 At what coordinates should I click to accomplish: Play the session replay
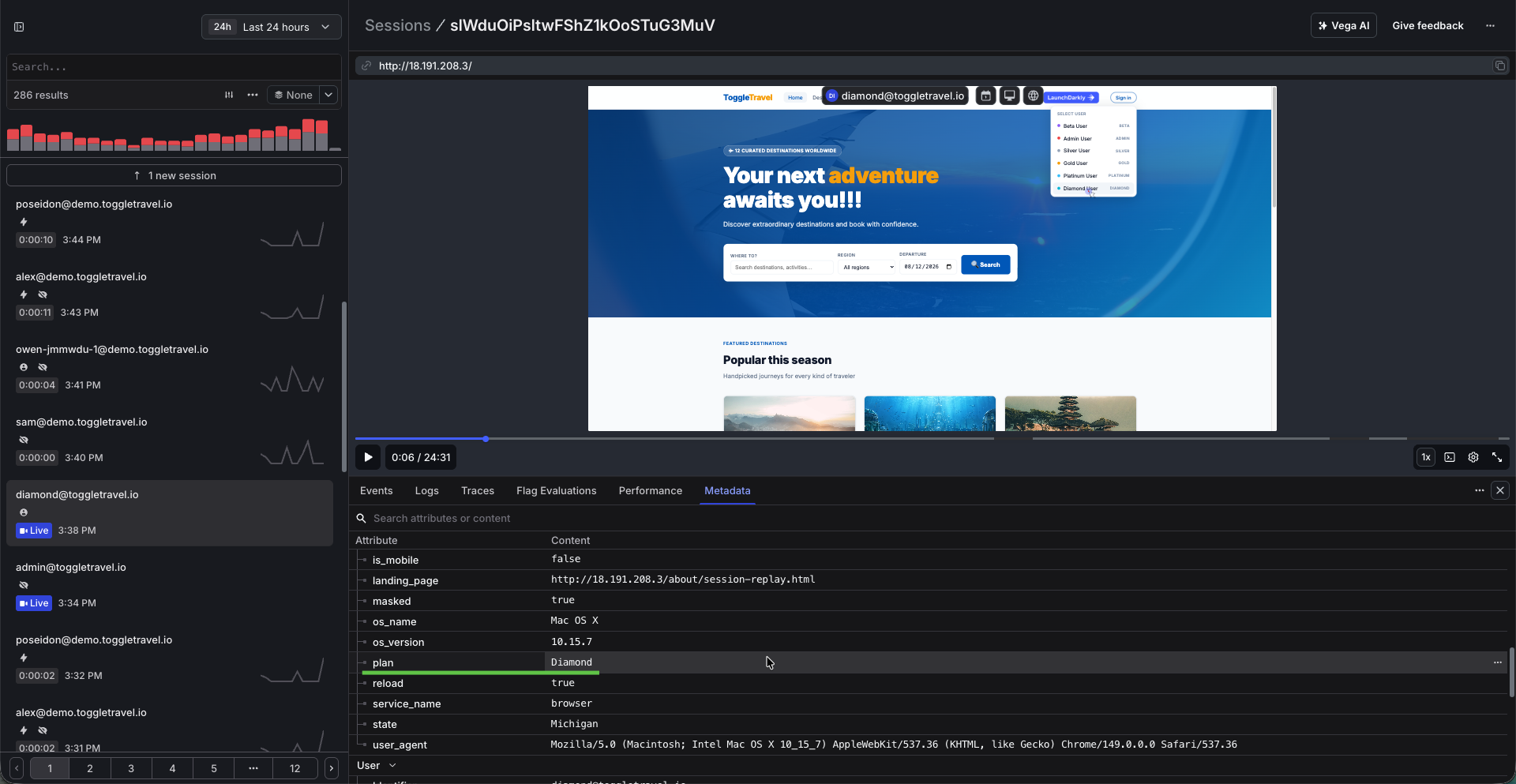(368, 457)
